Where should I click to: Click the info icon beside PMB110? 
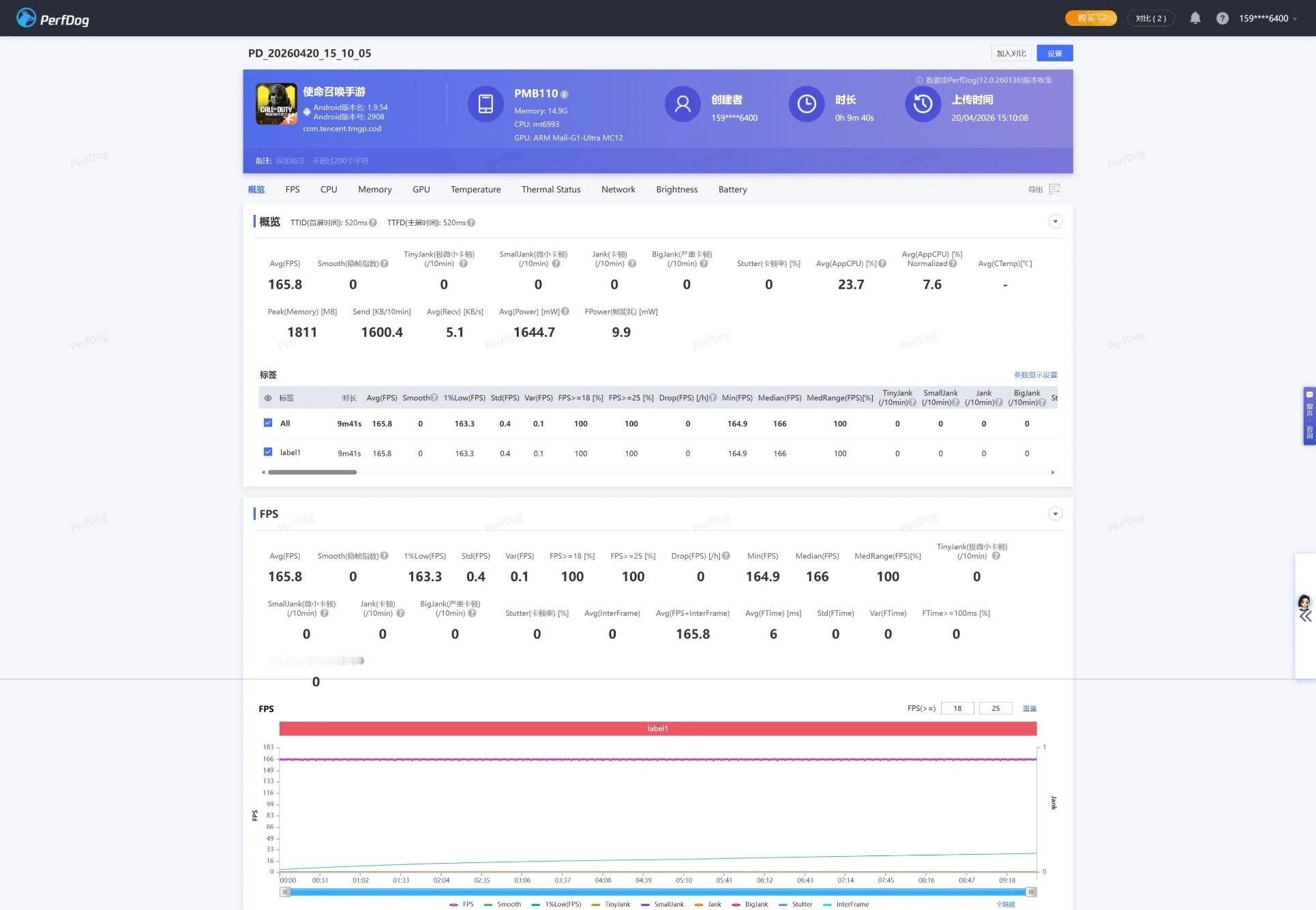pyautogui.click(x=565, y=94)
